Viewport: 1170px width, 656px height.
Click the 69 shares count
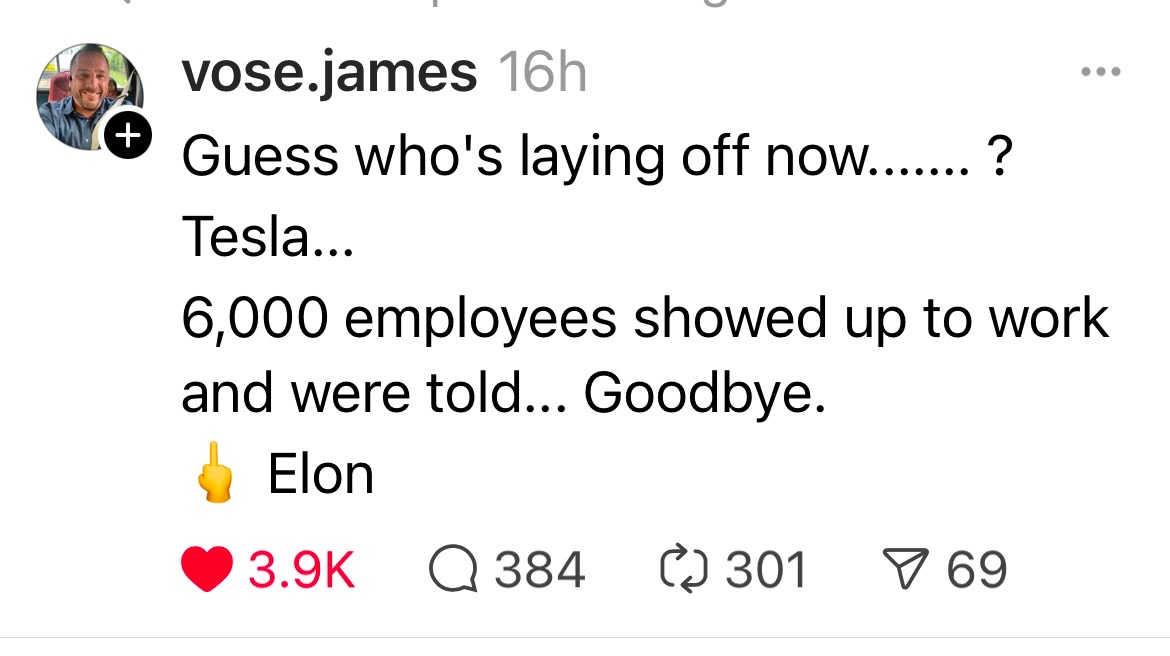tap(977, 570)
